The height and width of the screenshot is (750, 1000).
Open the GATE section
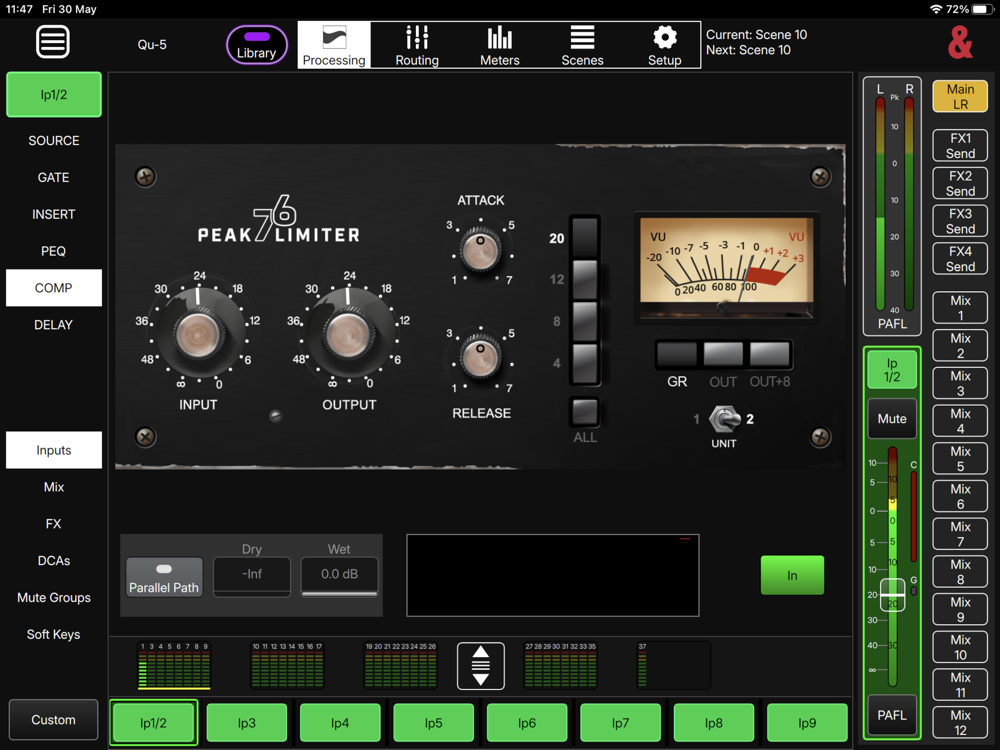tap(54, 177)
